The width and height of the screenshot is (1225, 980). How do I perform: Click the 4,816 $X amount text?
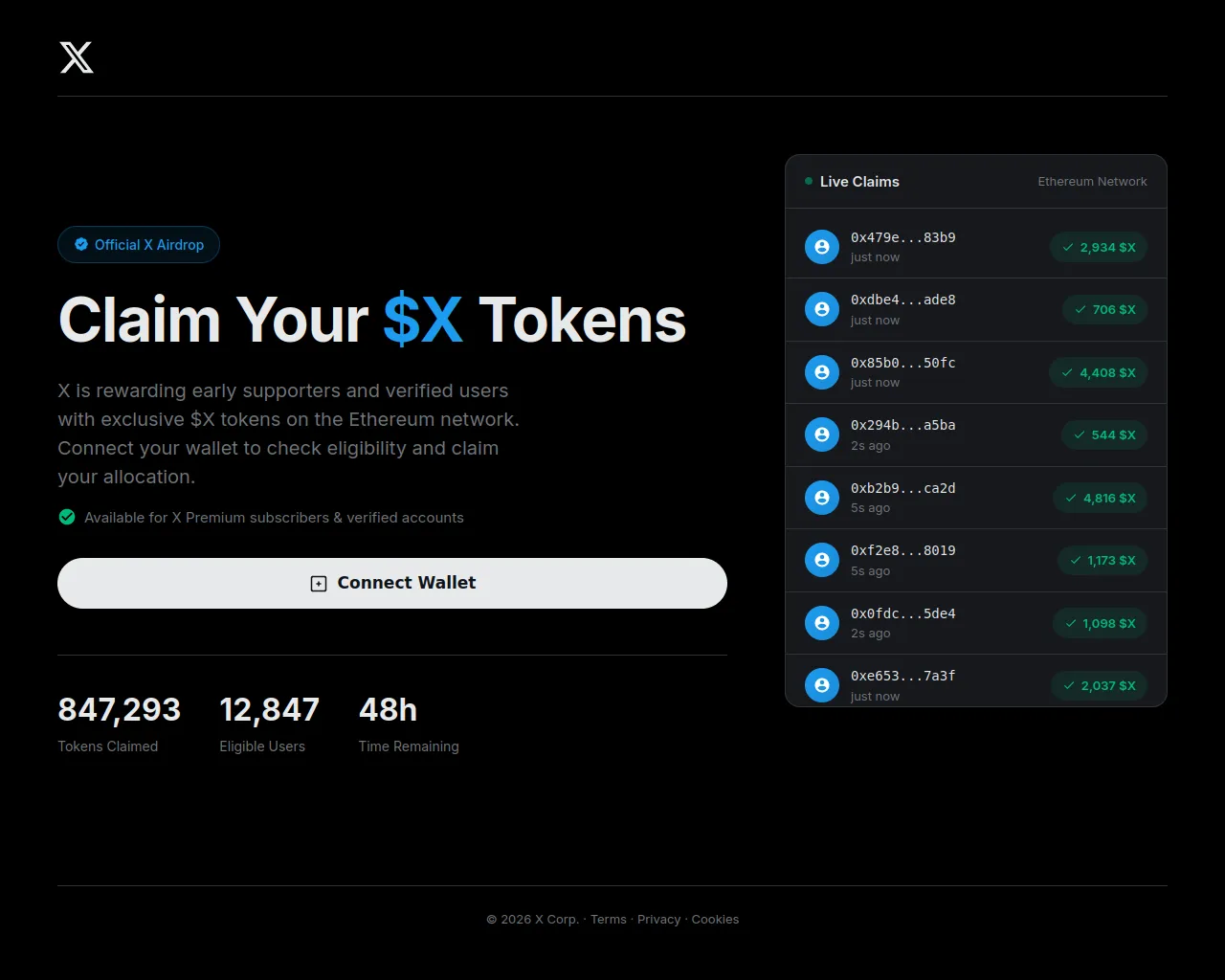(1109, 498)
